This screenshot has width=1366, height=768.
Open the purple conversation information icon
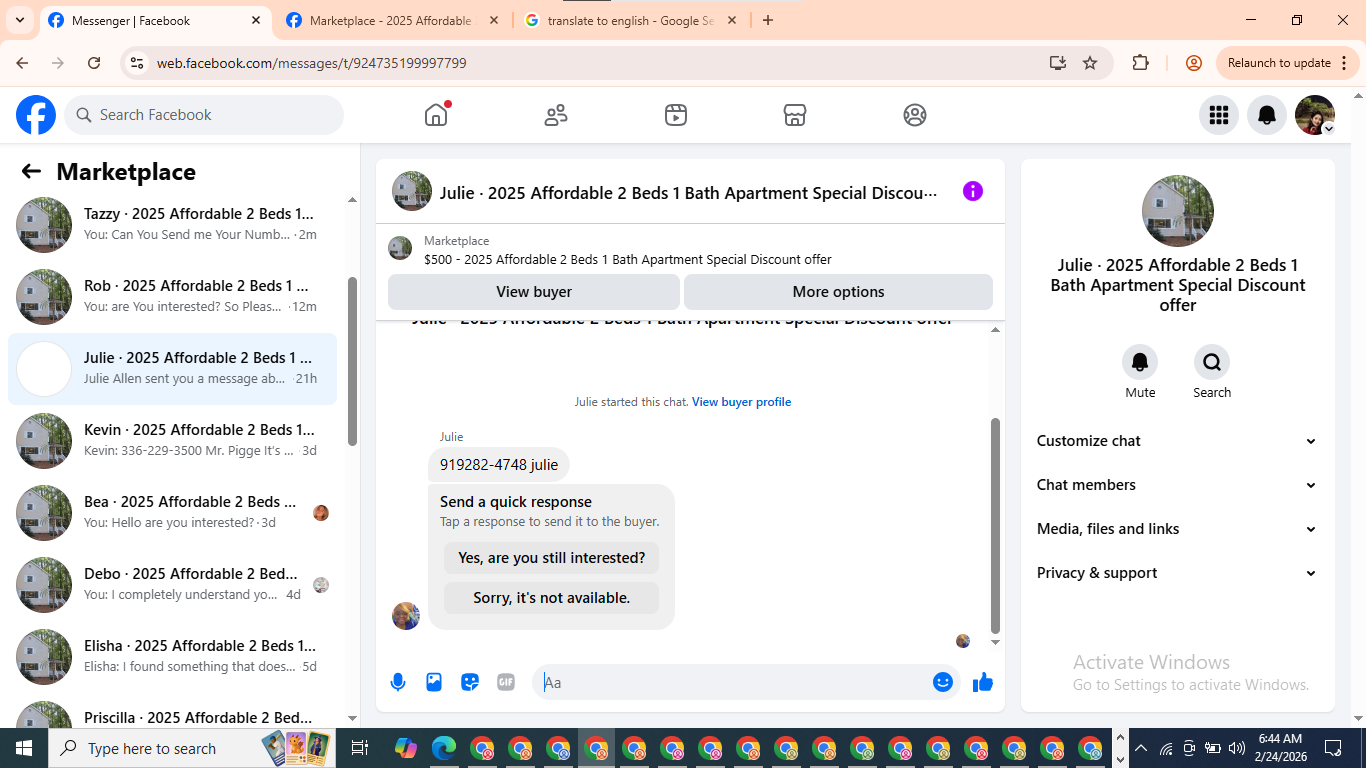click(973, 191)
